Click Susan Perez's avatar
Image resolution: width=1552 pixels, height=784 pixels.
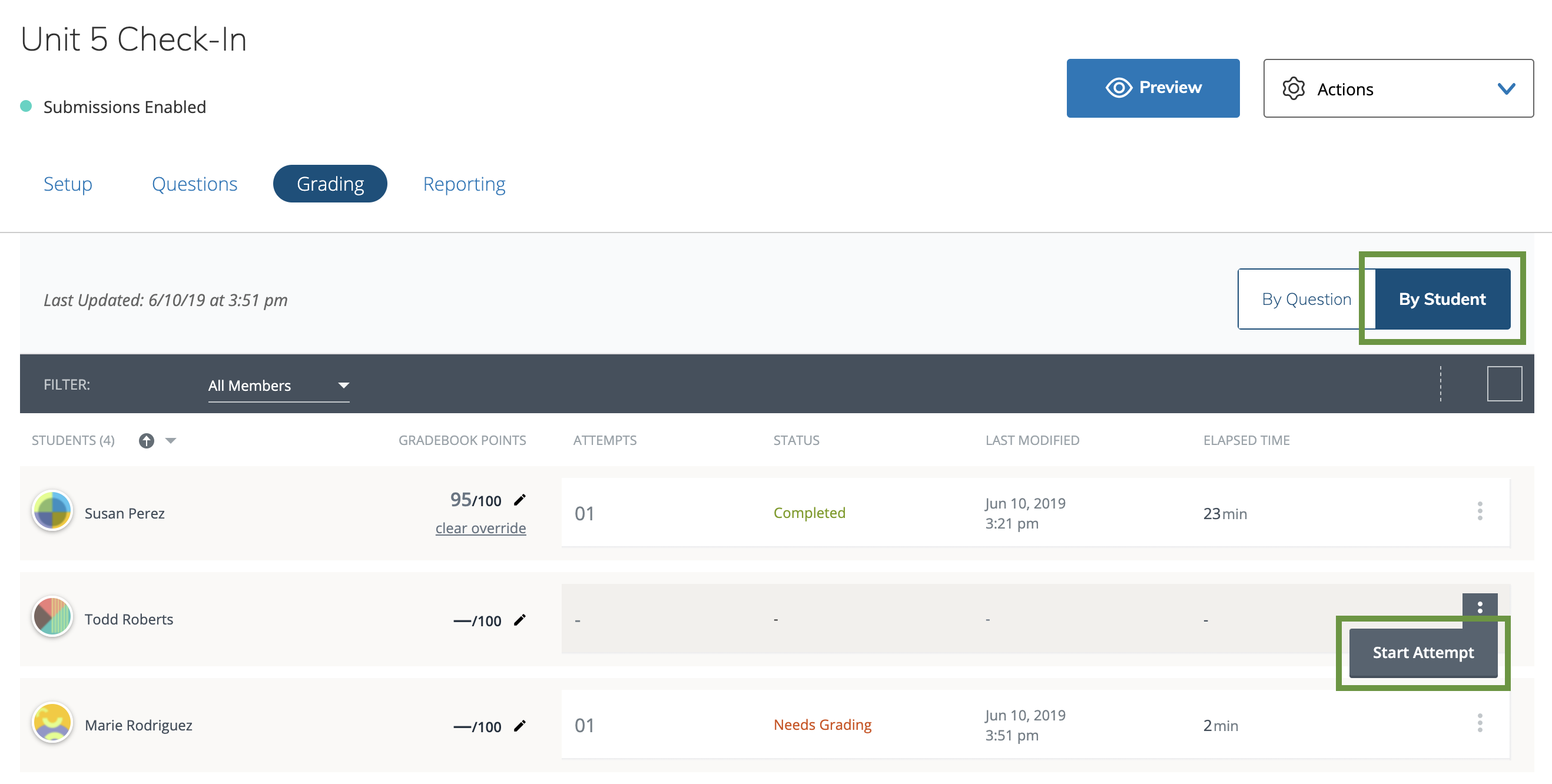tap(52, 511)
